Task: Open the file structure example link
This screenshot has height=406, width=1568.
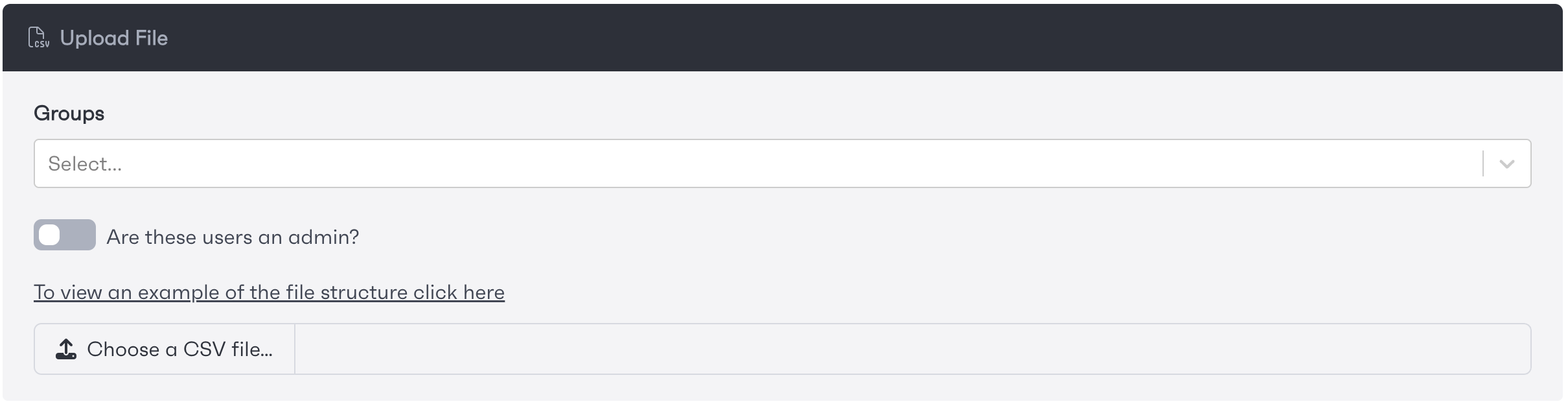Action: coord(269,293)
